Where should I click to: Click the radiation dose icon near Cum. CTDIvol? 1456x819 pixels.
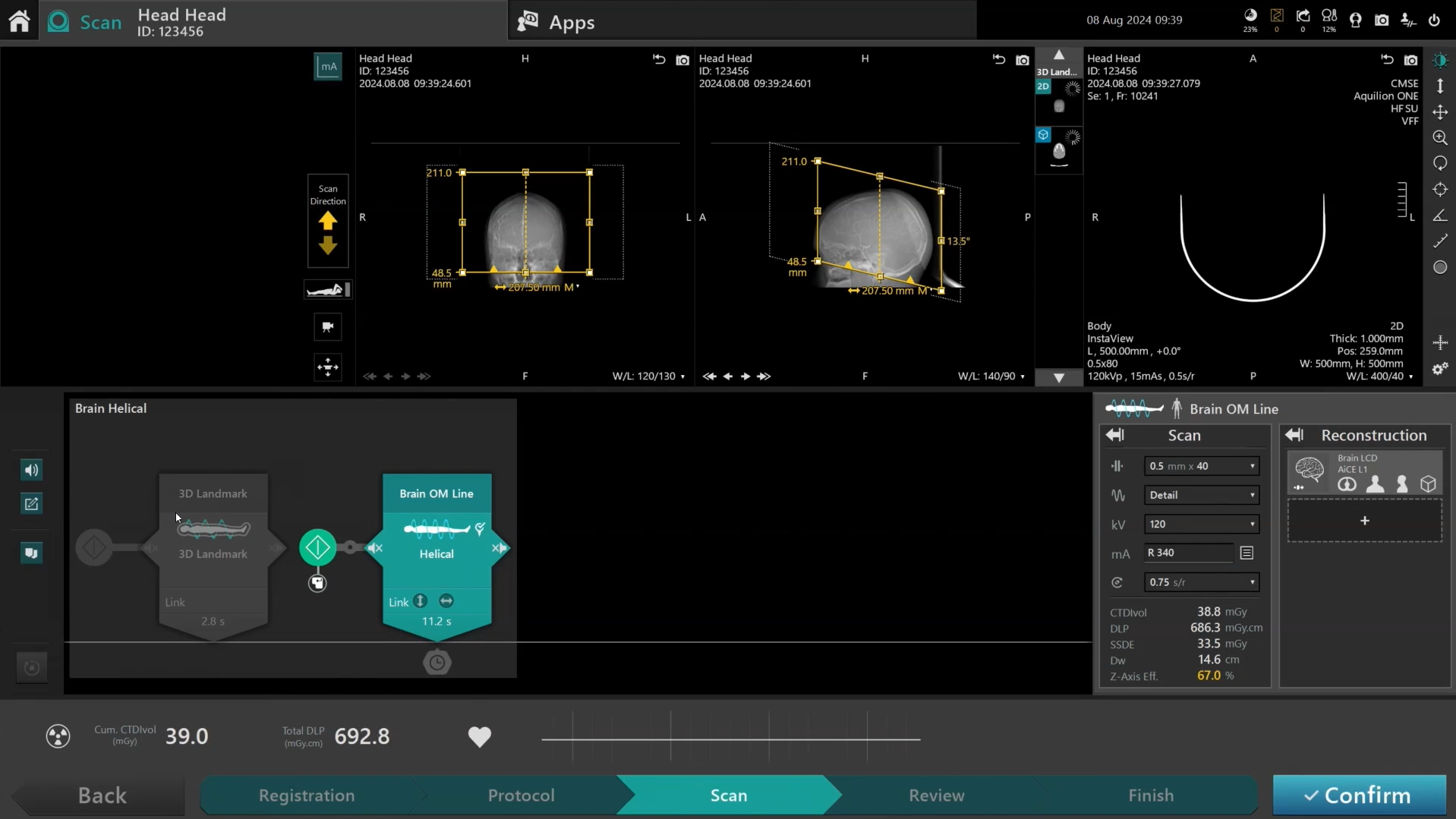[58, 736]
